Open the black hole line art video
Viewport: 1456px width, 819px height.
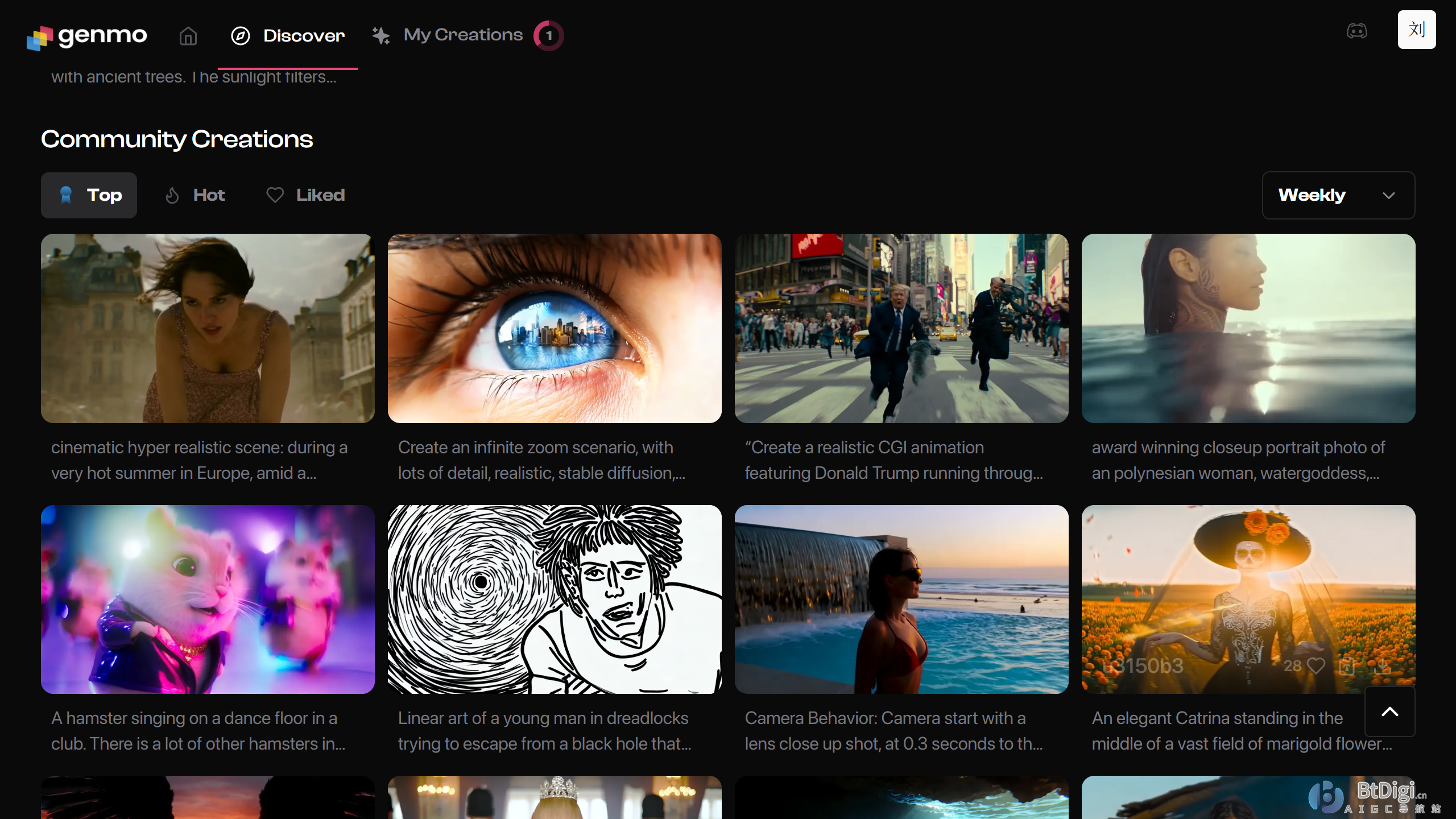(x=555, y=599)
